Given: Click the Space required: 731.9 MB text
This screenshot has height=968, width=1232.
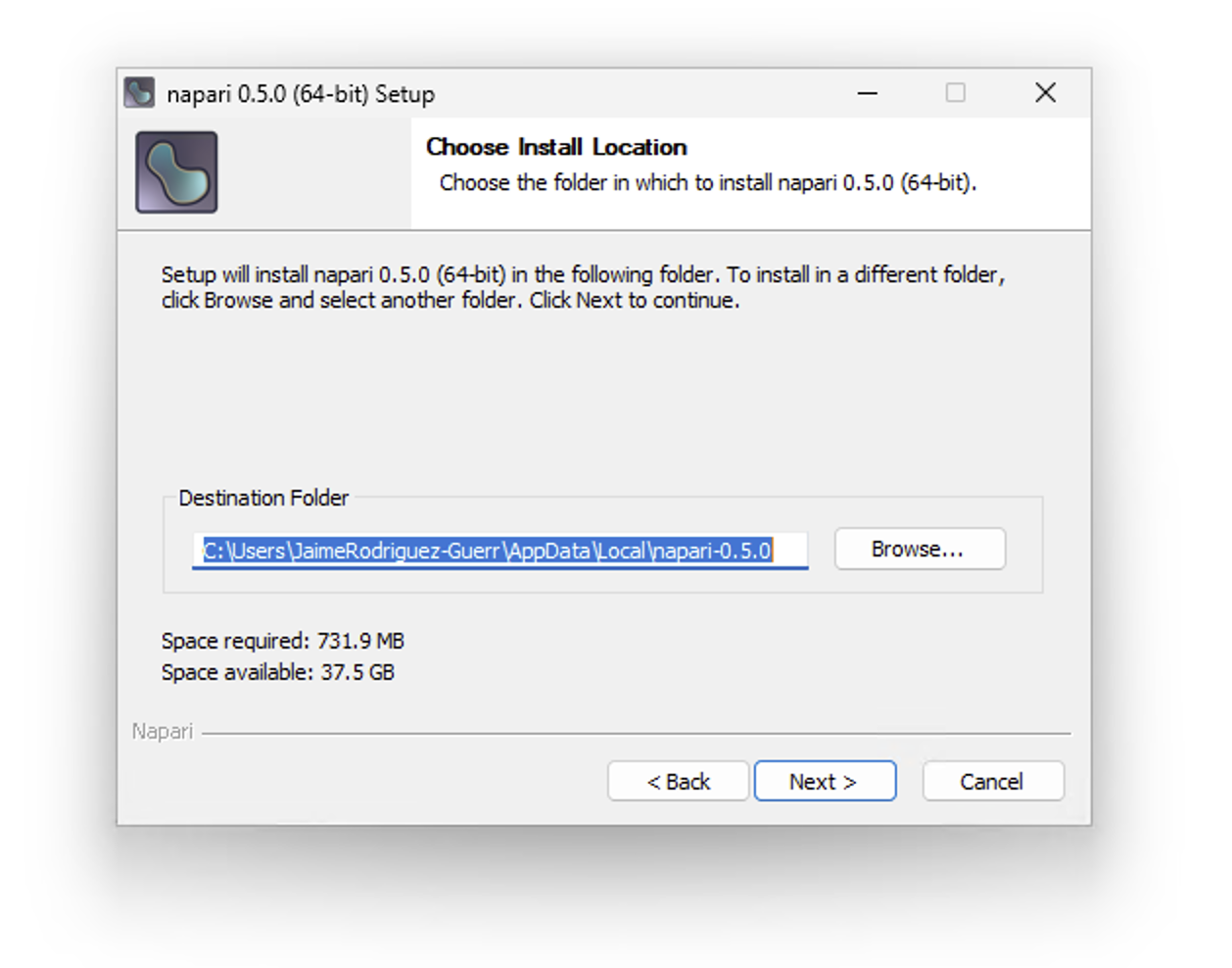Looking at the screenshot, I should click(x=284, y=641).
